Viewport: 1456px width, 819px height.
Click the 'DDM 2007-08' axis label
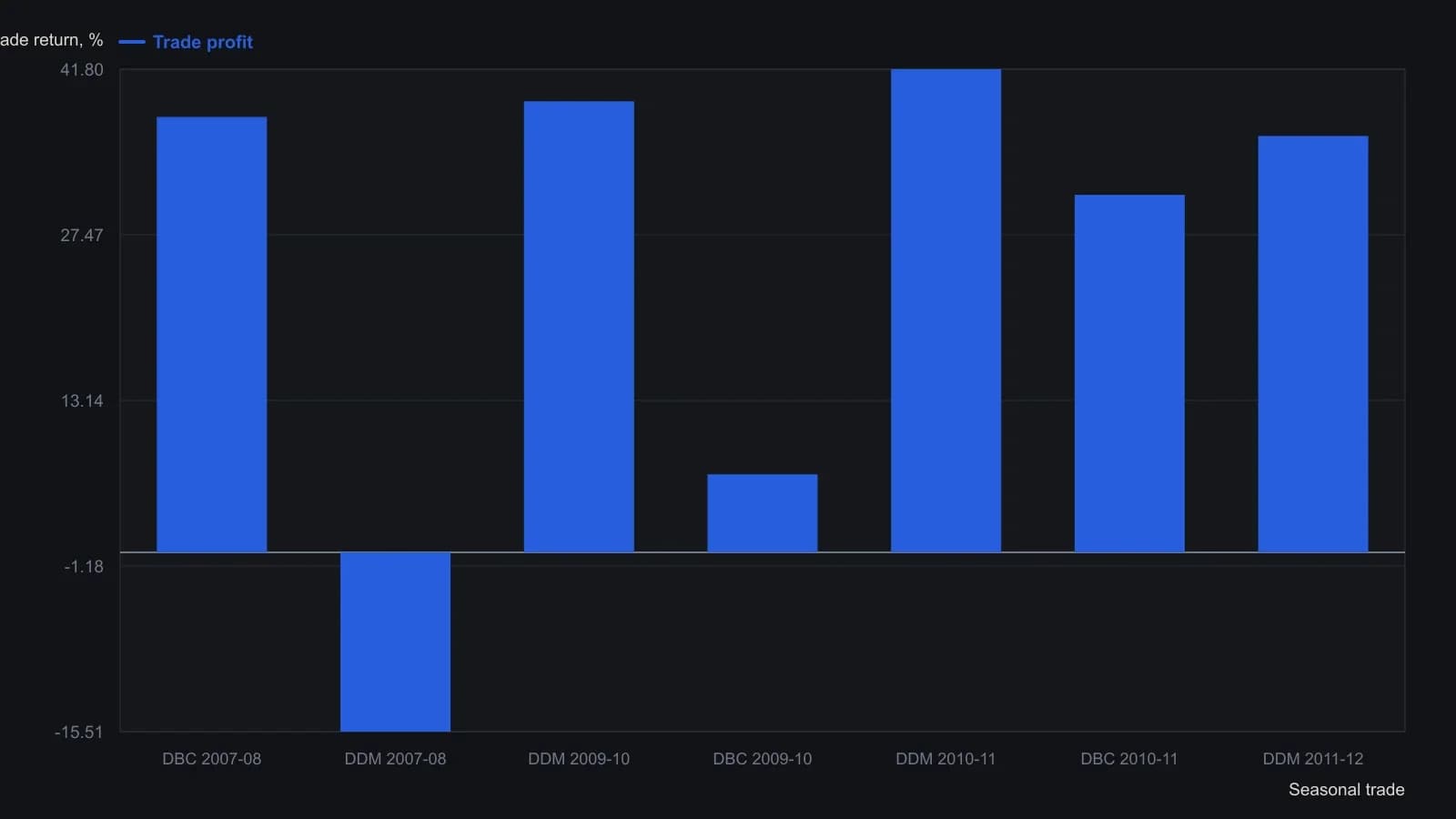(395, 759)
